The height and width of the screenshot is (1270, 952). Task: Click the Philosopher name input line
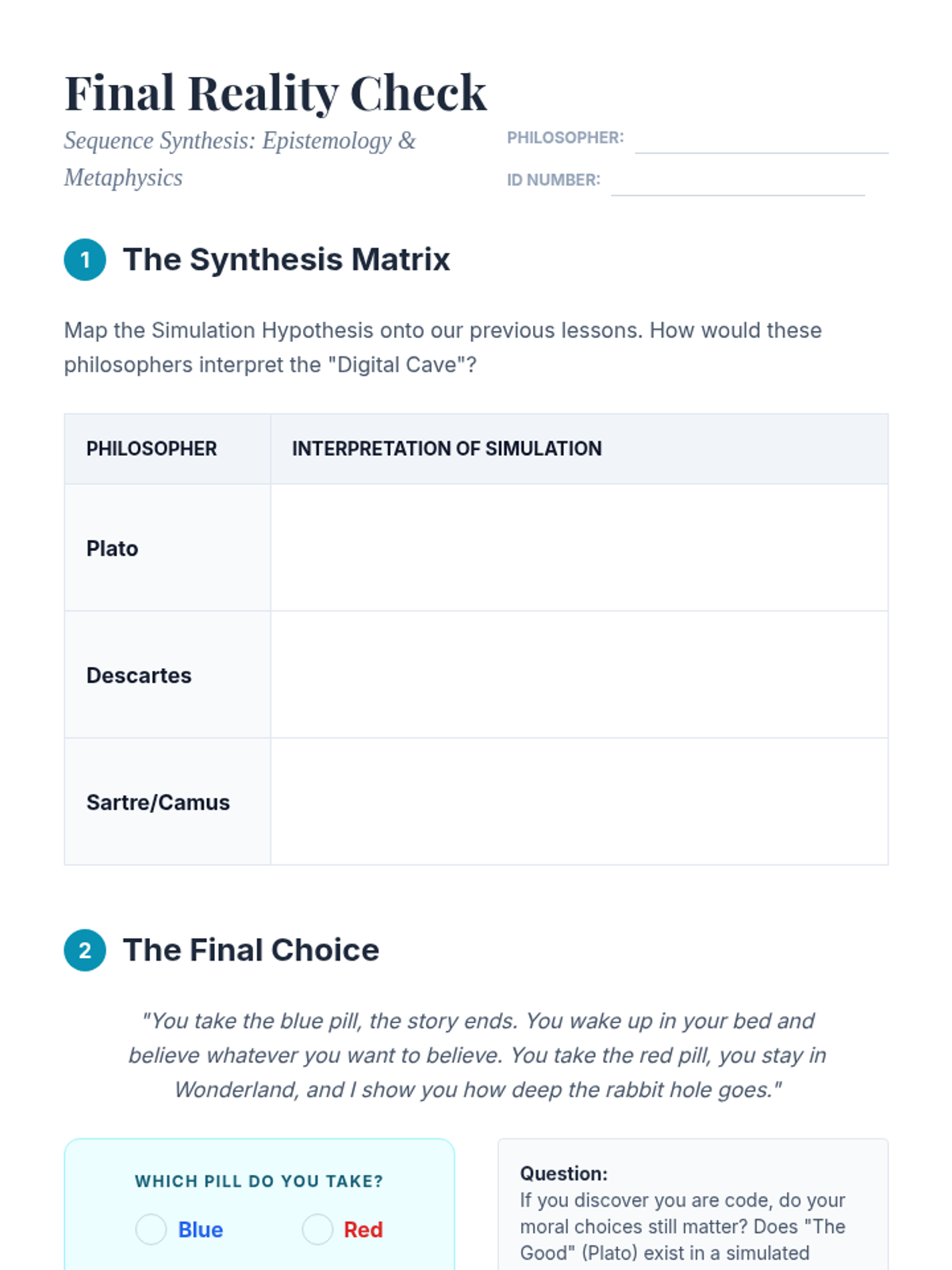coord(761,139)
